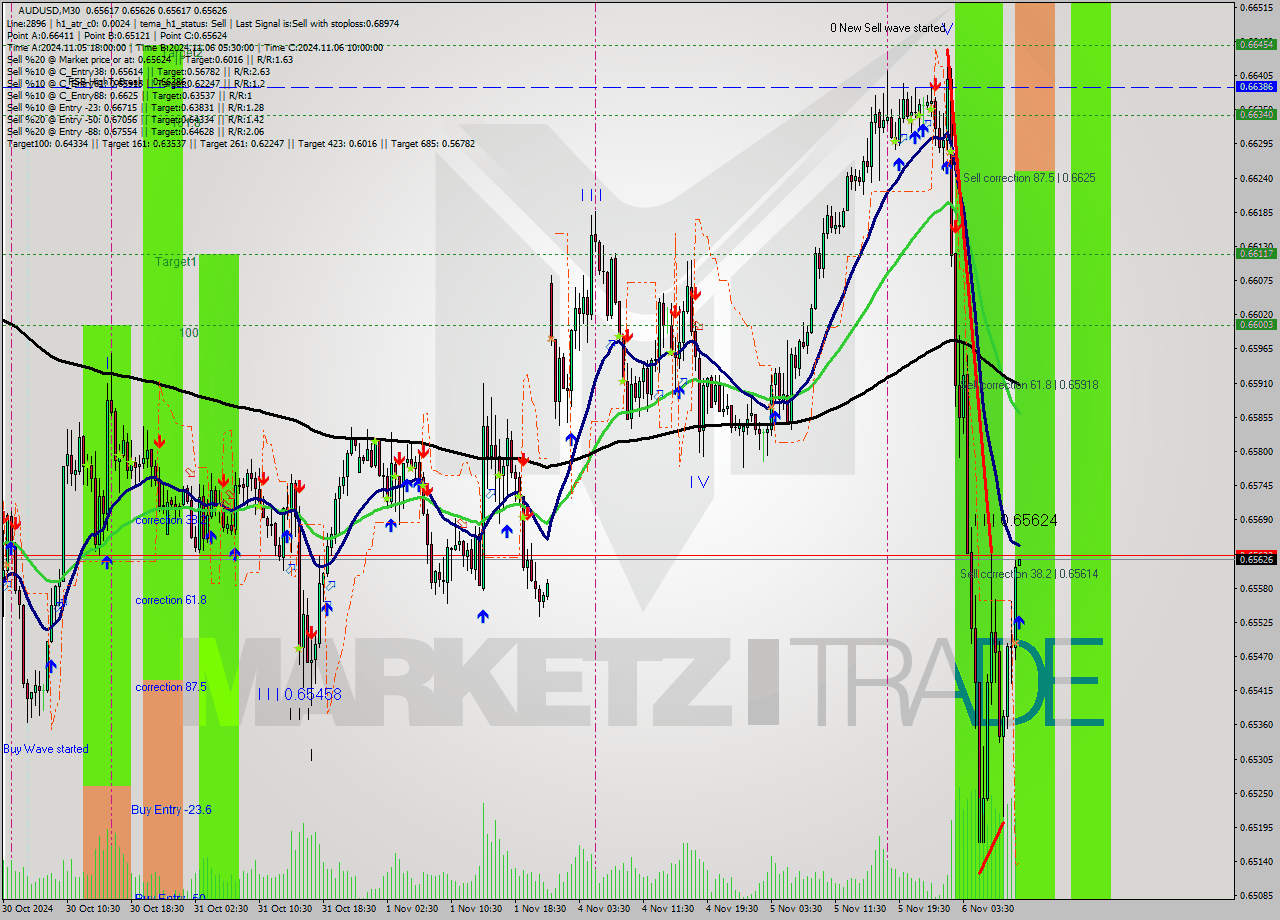Click the green price tag 0.66117

(1255, 254)
